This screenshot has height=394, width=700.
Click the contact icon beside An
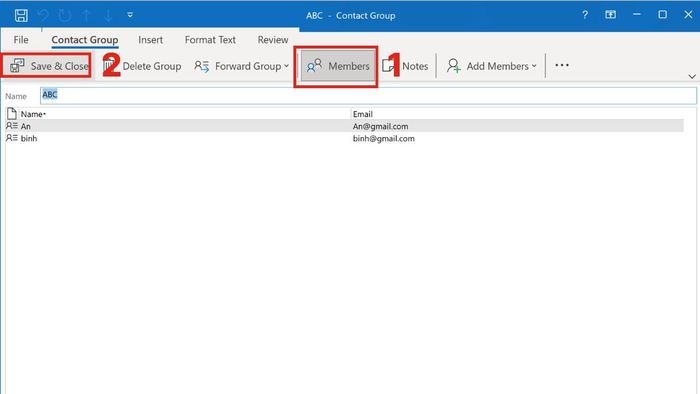(12, 126)
